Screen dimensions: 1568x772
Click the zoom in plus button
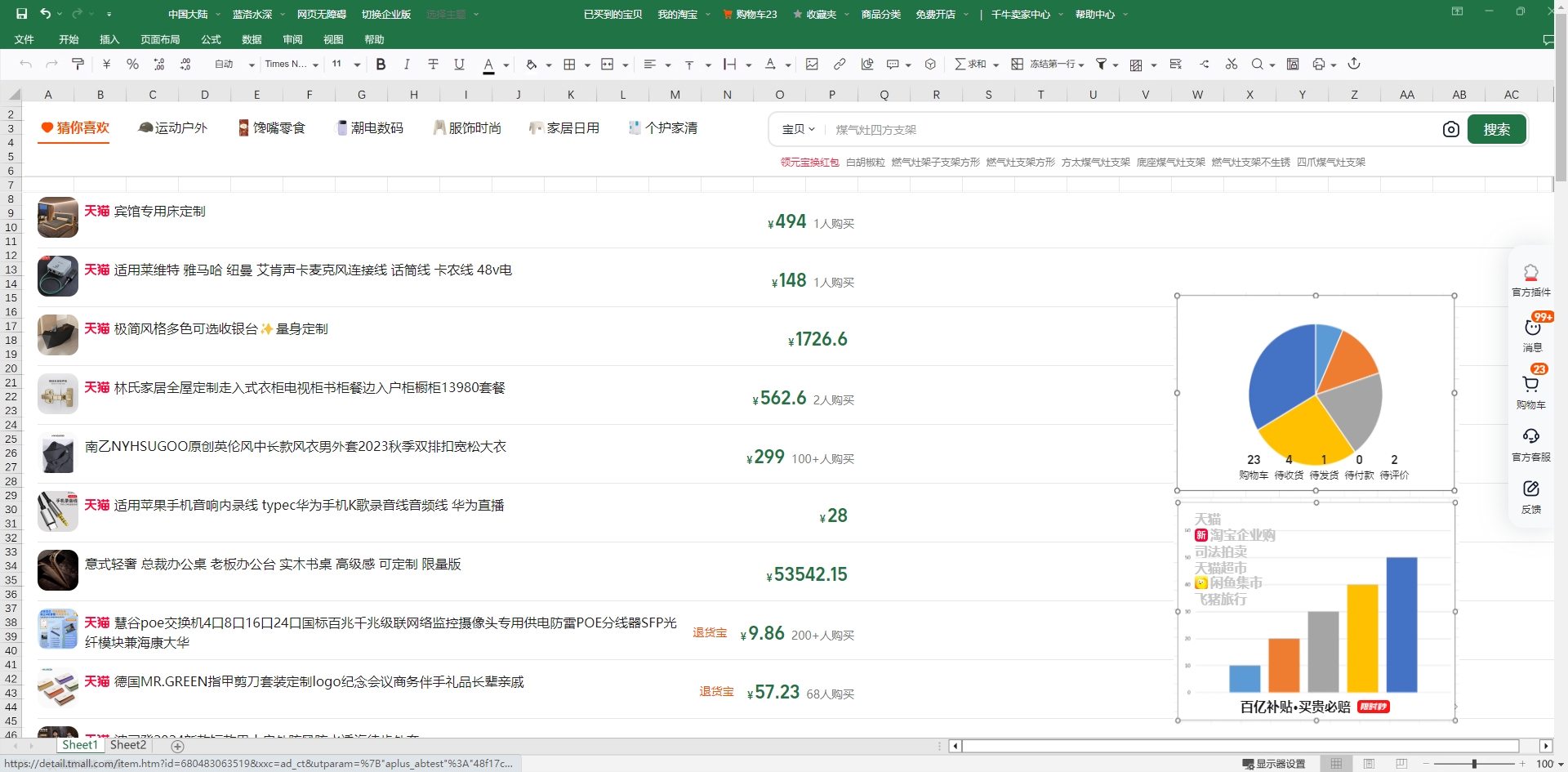pyautogui.click(x=1522, y=764)
